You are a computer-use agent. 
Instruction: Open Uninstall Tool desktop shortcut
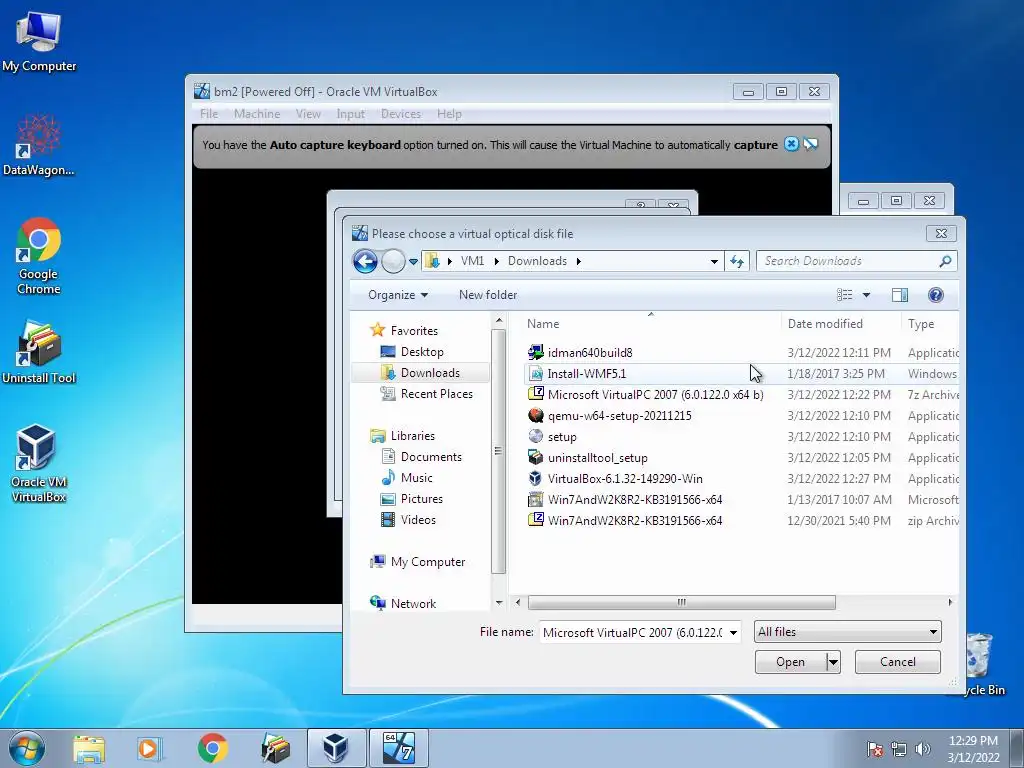click(39, 353)
